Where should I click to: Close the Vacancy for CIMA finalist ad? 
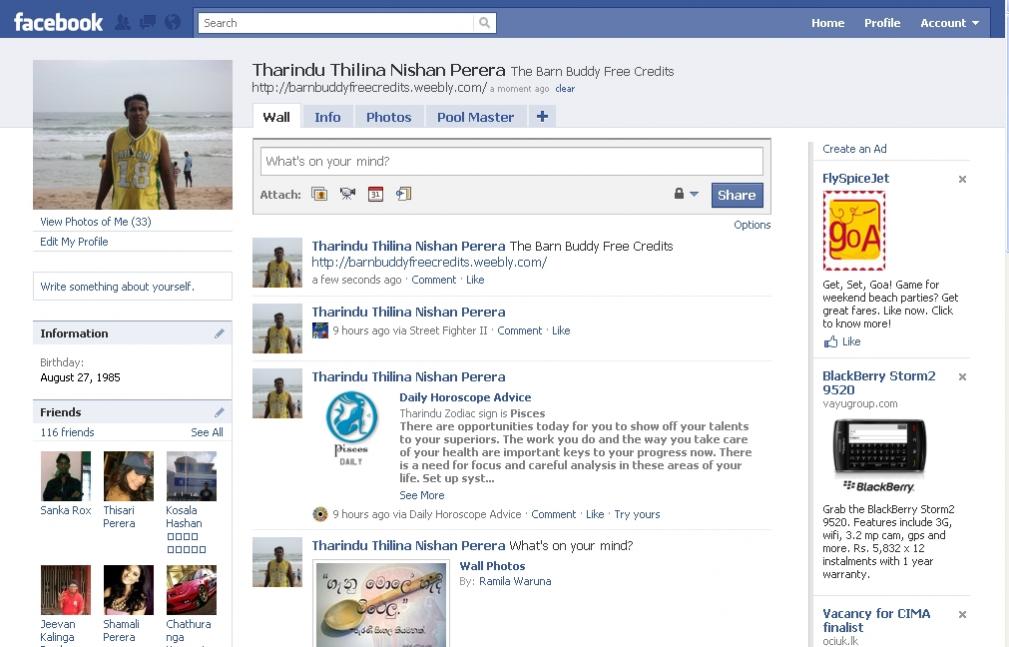[x=962, y=615]
